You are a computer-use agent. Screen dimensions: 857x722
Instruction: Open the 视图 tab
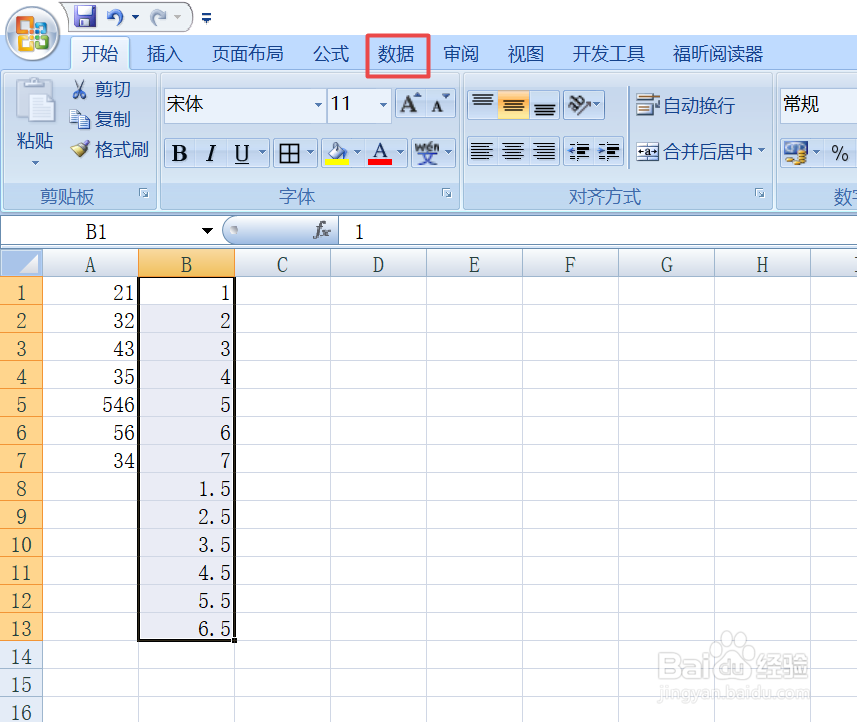[525, 54]
